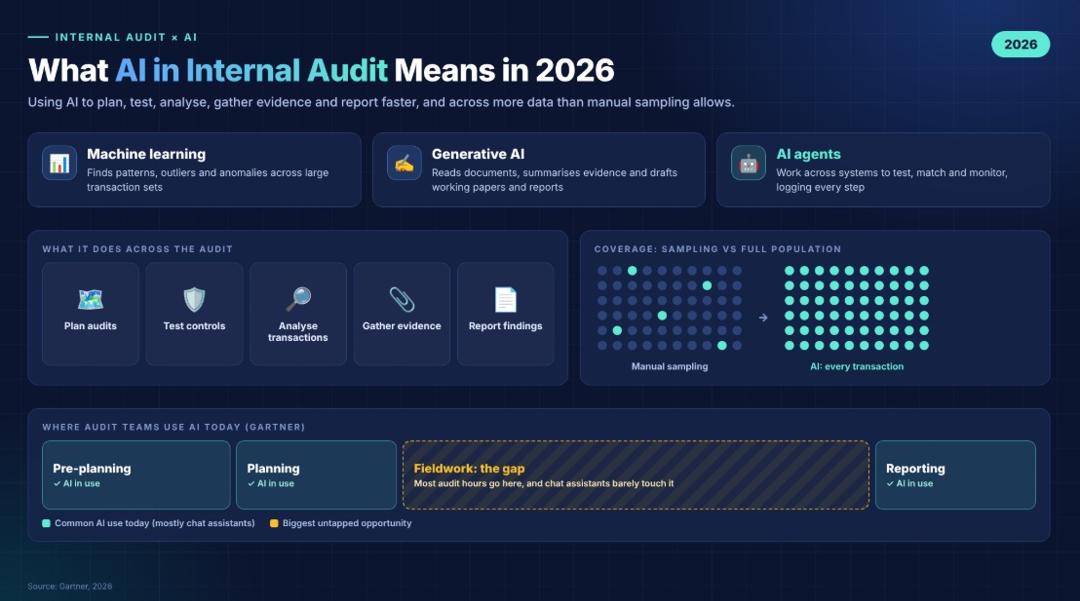Image resolution: width=1080 pixels, height=601 pixels.
Task: Click the full population teal dot grid
Action: 857,308
